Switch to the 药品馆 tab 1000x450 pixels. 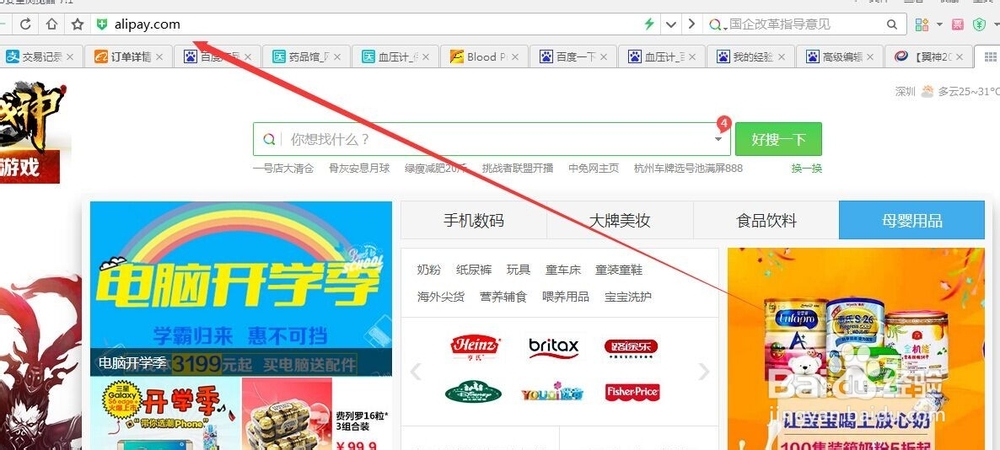[x=307, y=57]
